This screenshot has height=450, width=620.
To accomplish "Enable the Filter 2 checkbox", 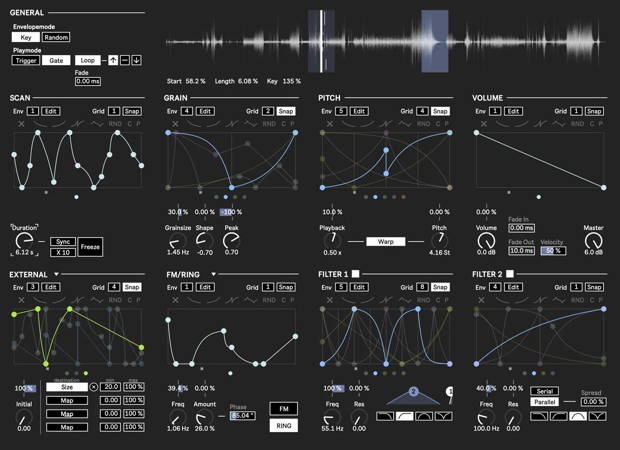I will coord(509,273).
